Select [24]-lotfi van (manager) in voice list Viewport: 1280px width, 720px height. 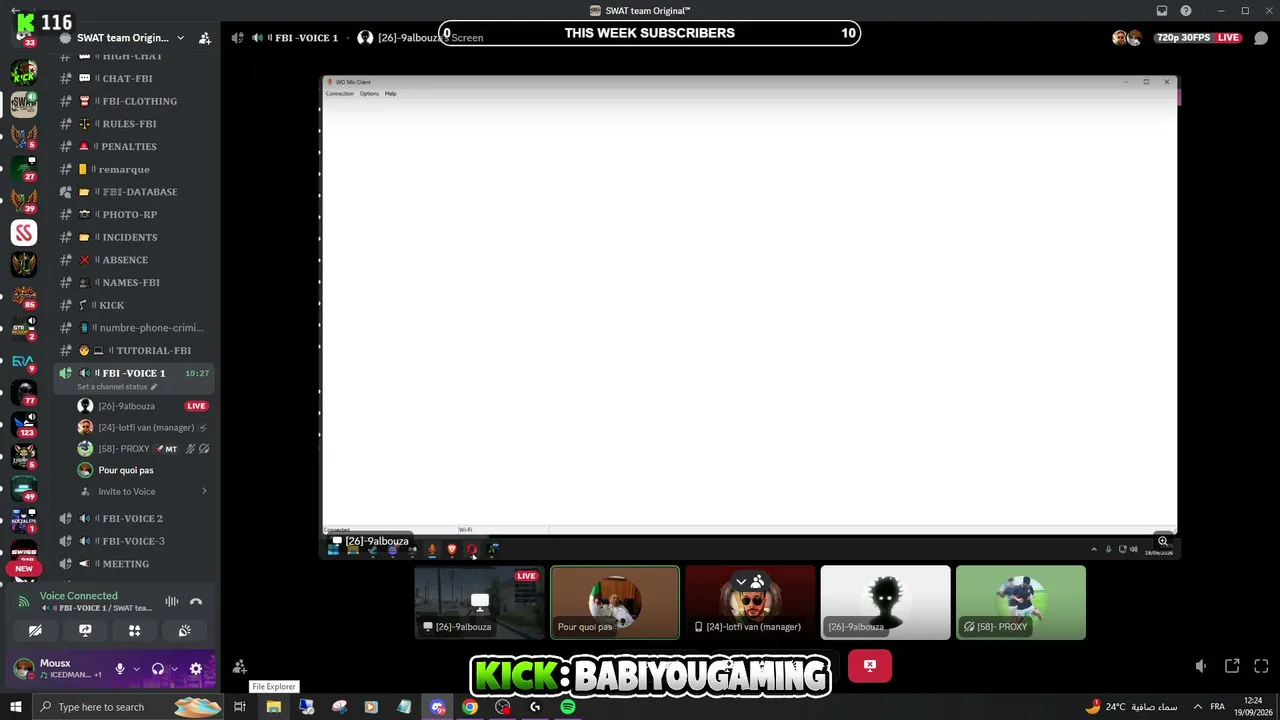(144, 428)
